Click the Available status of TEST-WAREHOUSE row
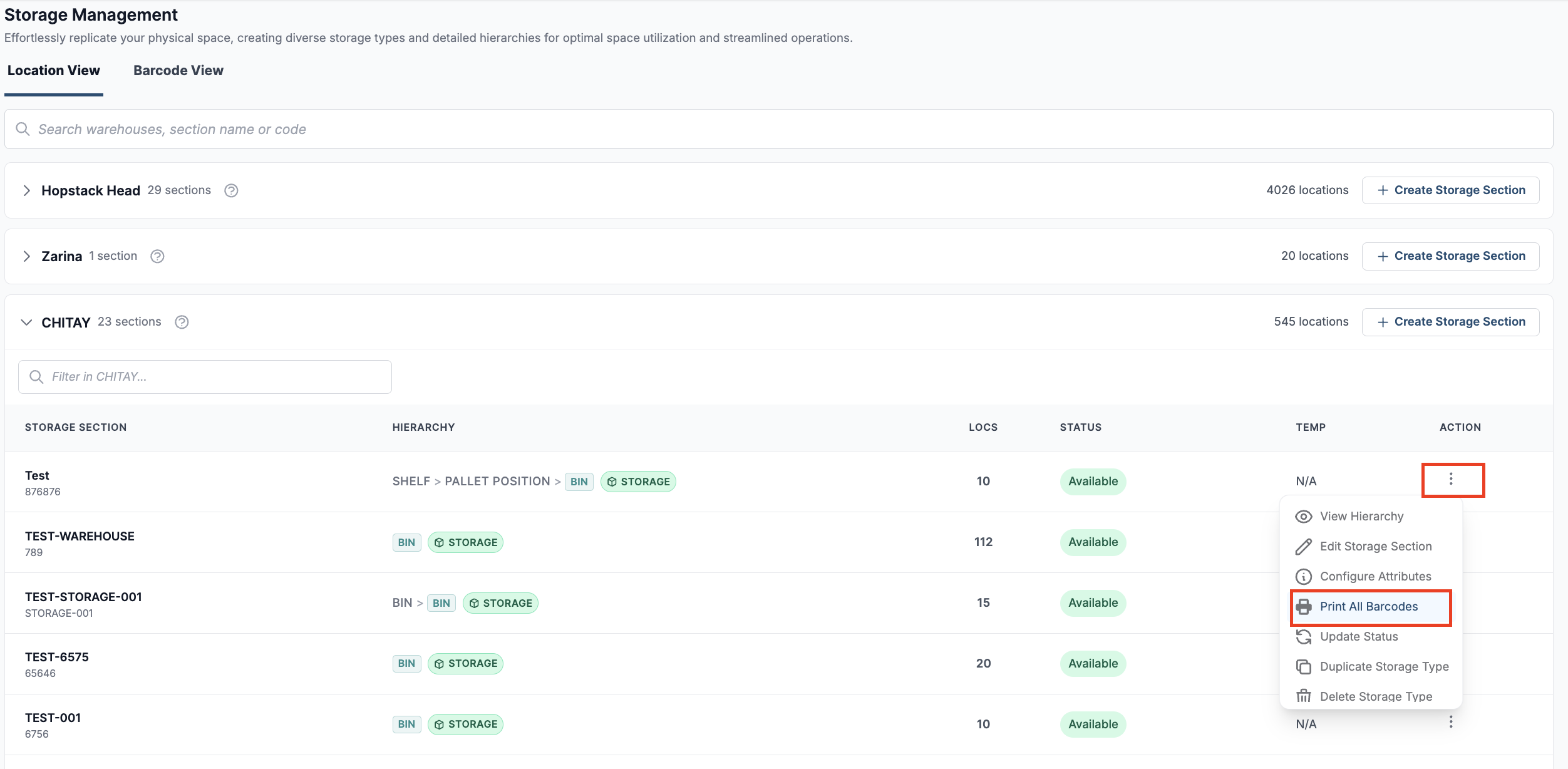Viewport: 1568px width, 769px height. tap(1093, 542)
